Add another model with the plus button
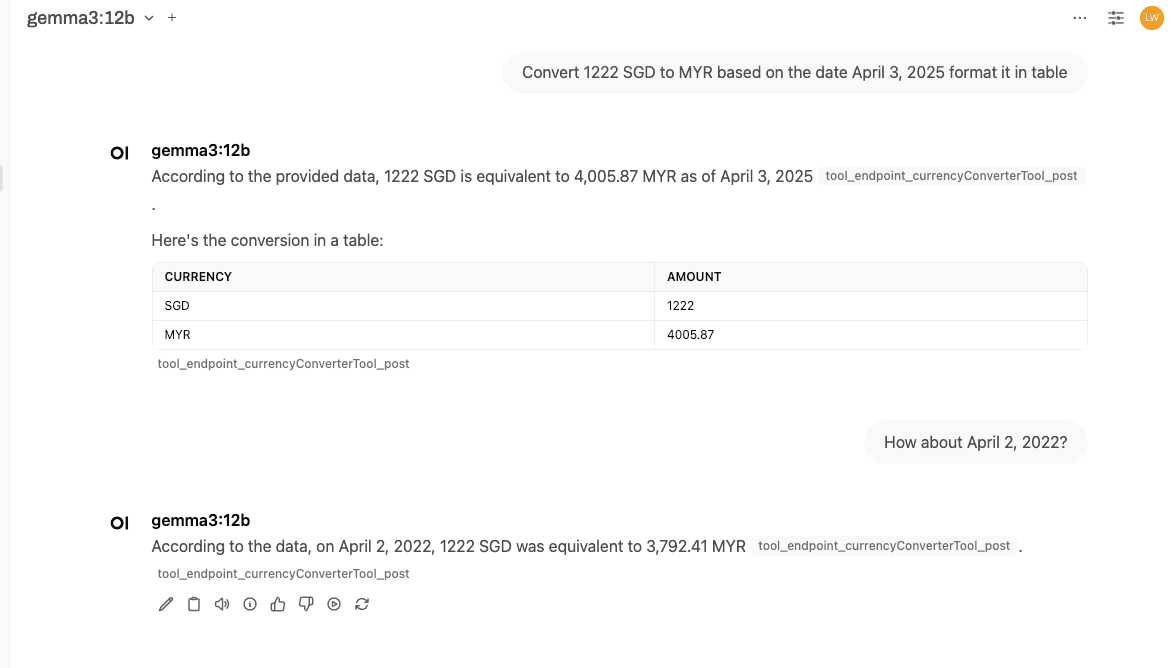Viewport: 1176px width, 668px height. pos(172,18)
